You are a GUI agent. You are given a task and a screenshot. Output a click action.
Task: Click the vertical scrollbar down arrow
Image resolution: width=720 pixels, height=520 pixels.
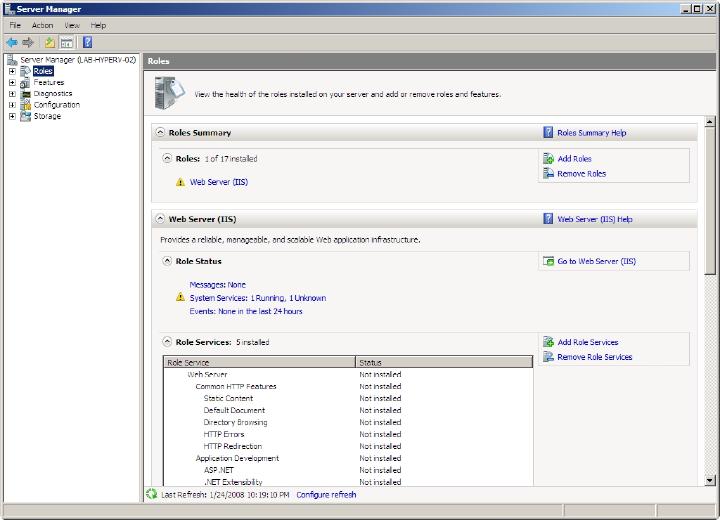click(710, 480)
